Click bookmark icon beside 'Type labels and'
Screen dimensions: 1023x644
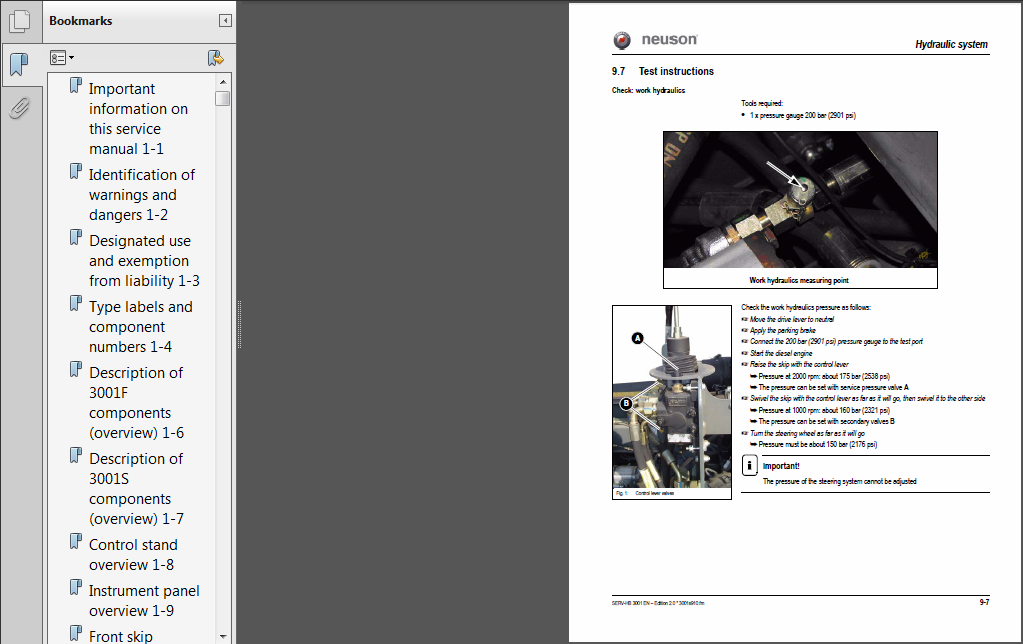pyautogui.click(x=76, y=303)
